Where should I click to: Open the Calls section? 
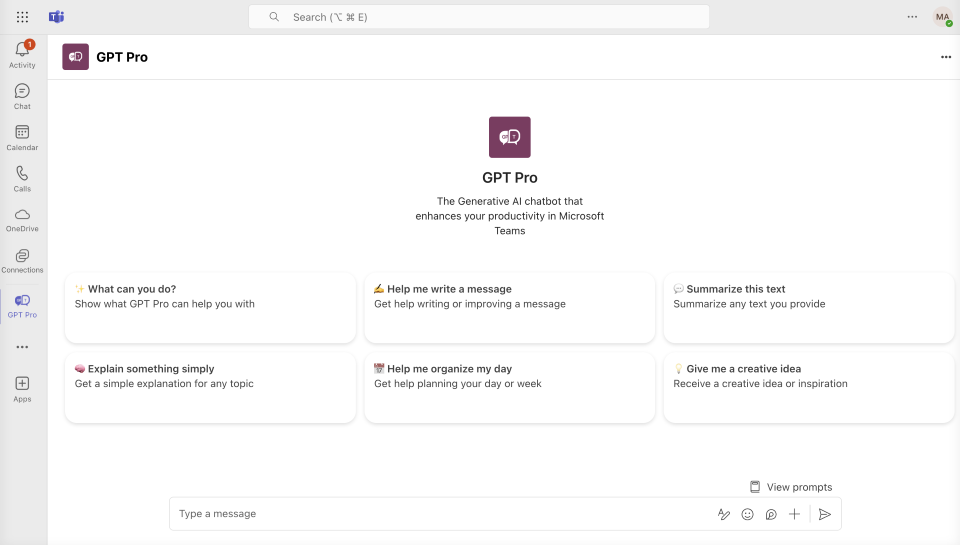click(x=22, y=177)
